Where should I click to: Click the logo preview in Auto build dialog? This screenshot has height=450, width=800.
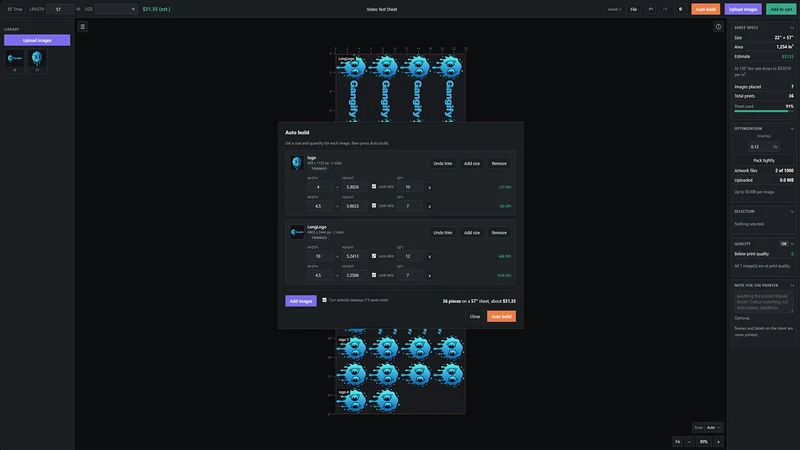pyautogui.click(x=297, y=163)
